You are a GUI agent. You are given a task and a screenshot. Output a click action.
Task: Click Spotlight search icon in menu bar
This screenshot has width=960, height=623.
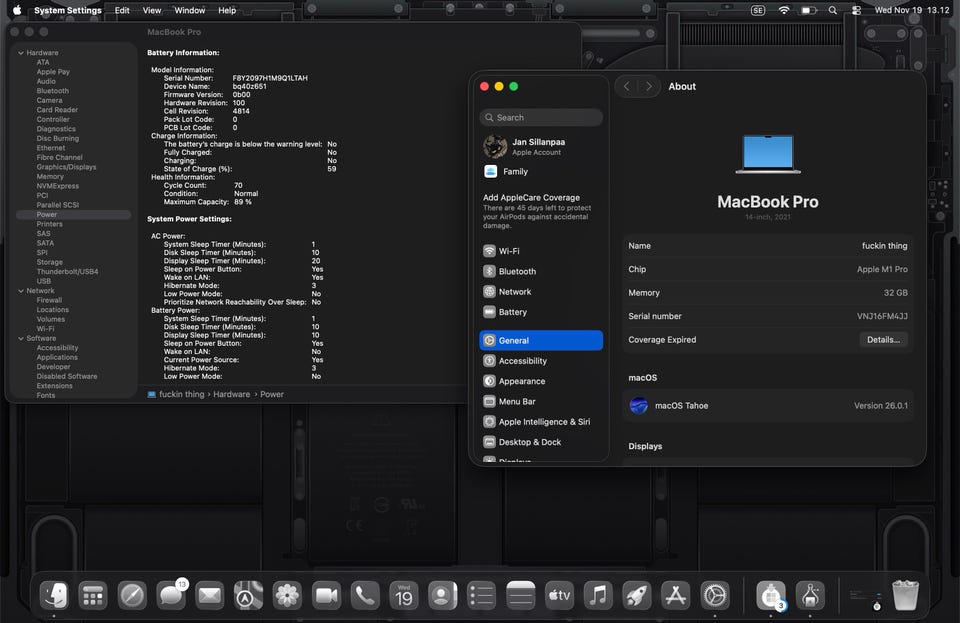pos(832,10)
